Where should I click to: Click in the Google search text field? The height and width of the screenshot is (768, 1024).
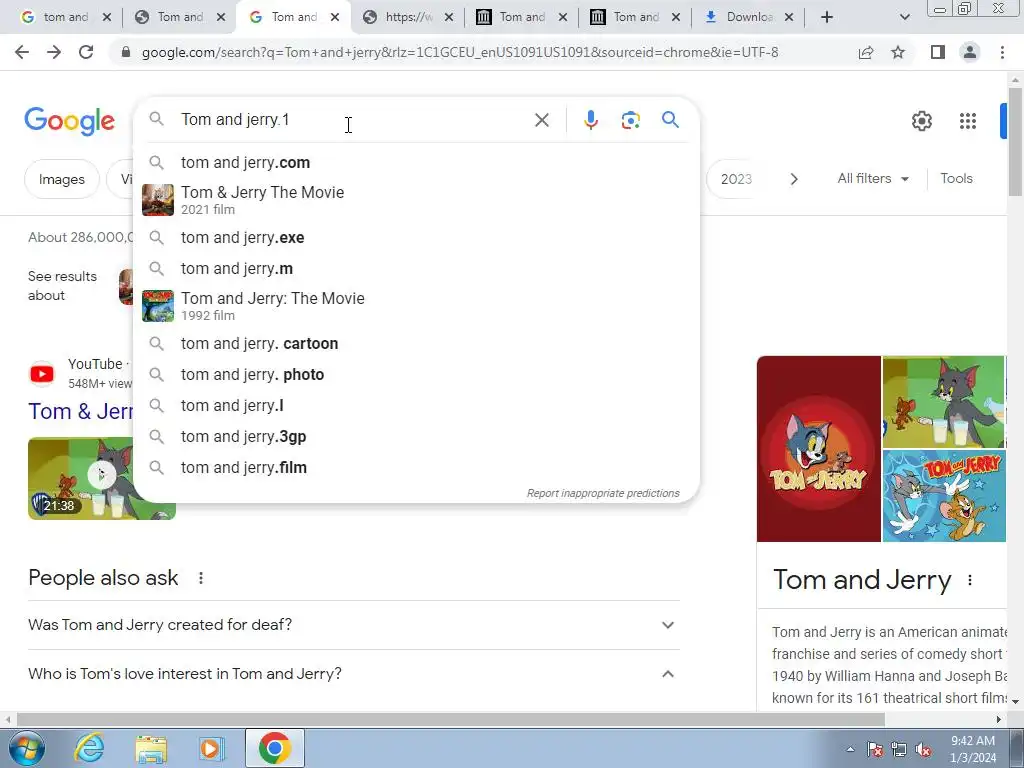353,120
